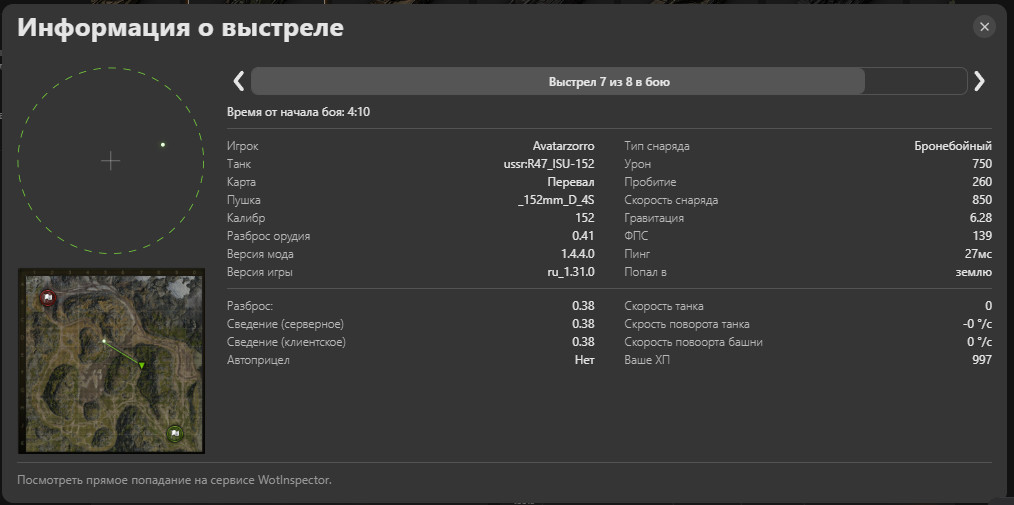Close the shot information dialog
The height and width of the screenshot is (505, 1014).
[x=985, y=27]
